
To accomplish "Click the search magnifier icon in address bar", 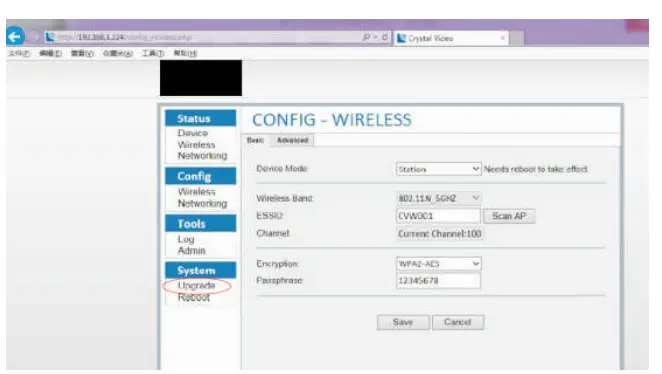I will (x=366, y=38).
